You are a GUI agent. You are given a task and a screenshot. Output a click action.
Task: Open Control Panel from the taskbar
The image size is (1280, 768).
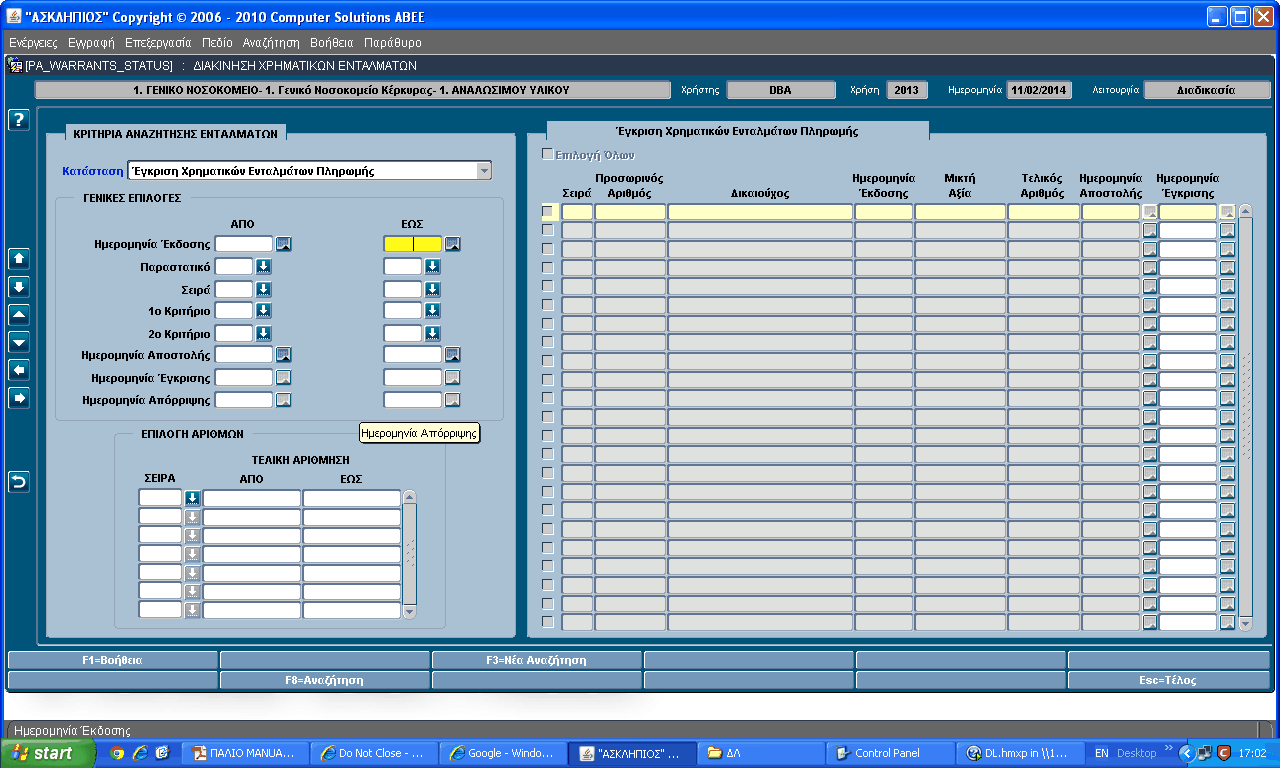pos(888,753)
